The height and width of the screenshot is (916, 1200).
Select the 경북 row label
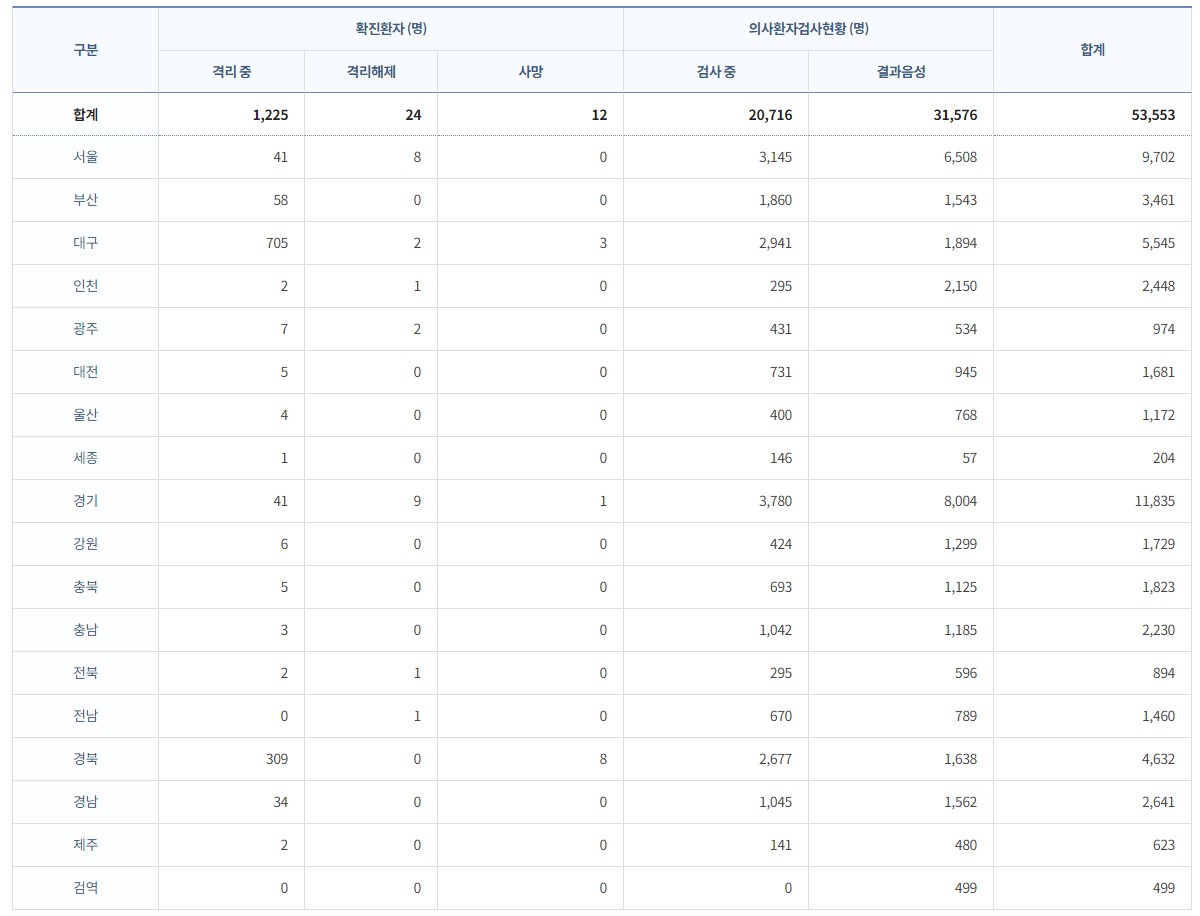click(x=86, y=759)
